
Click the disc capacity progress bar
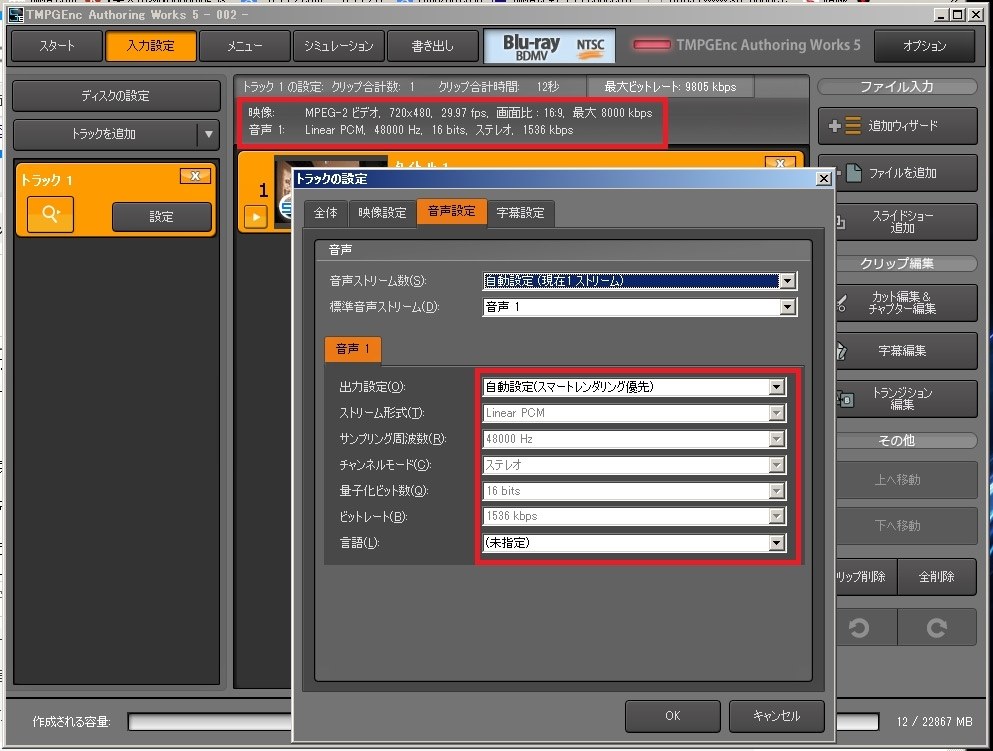pyautogui.click(x=209, y=721)
